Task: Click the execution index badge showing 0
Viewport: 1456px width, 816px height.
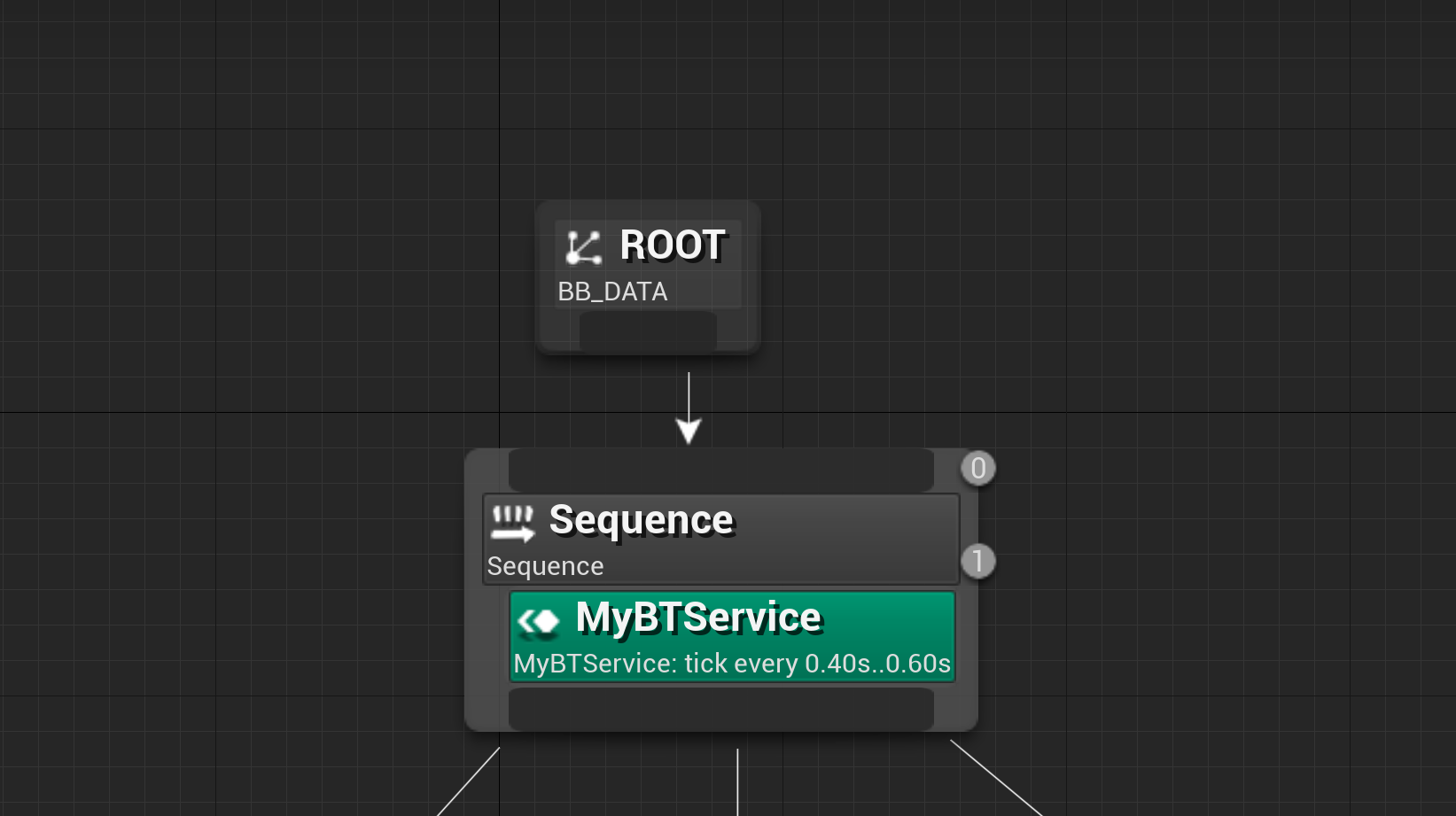Action: [977, 468]
